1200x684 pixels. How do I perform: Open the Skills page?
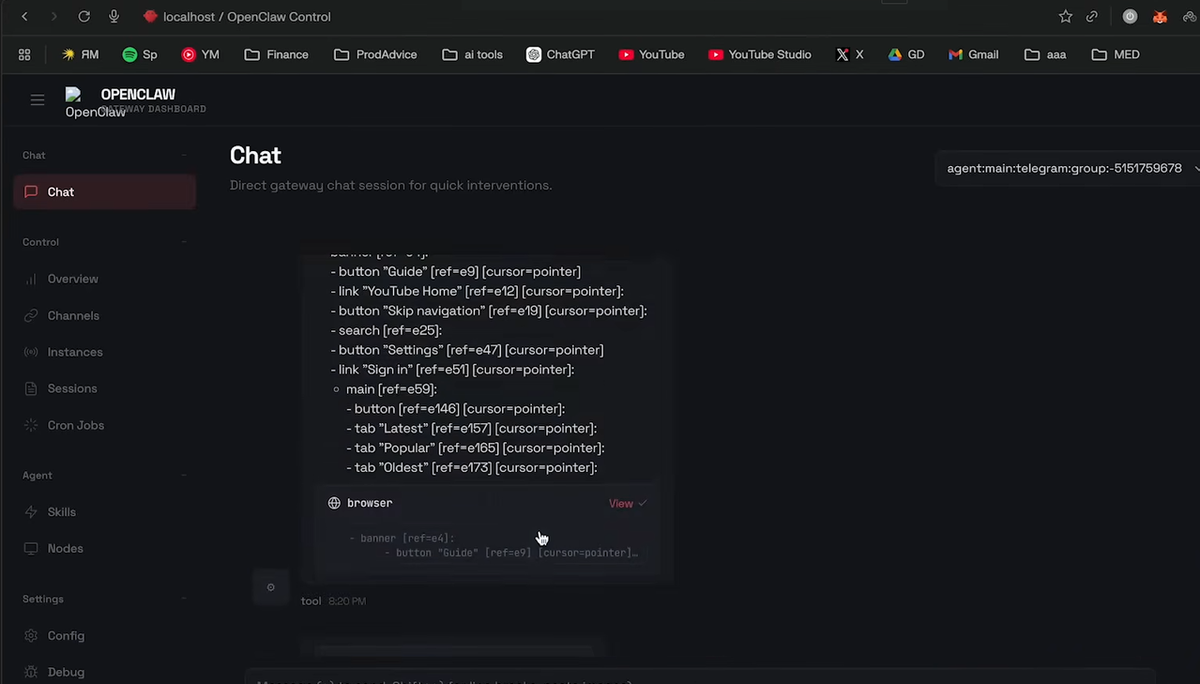[x=104, y=512]
